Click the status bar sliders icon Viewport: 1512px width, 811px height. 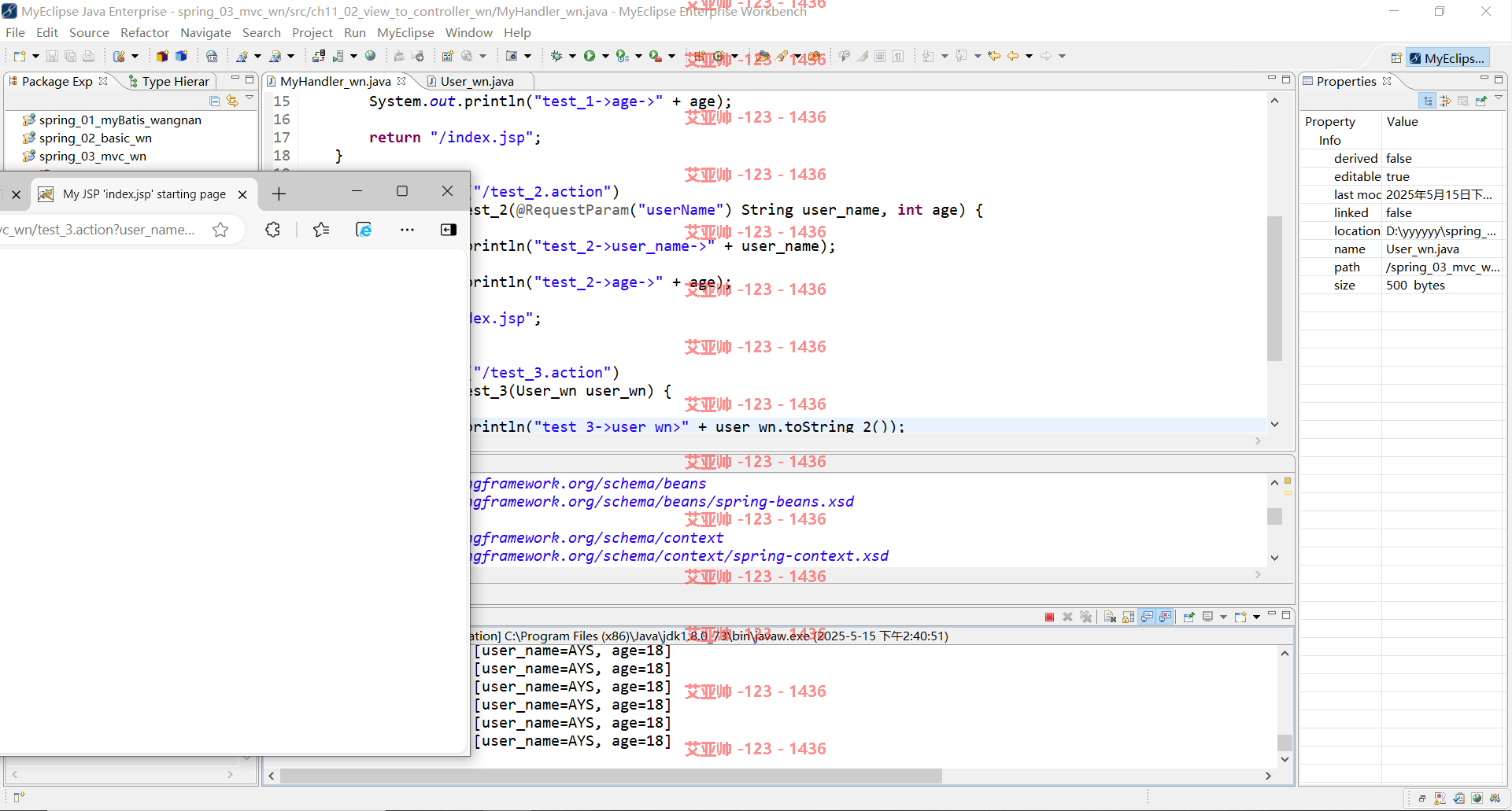1495,798
